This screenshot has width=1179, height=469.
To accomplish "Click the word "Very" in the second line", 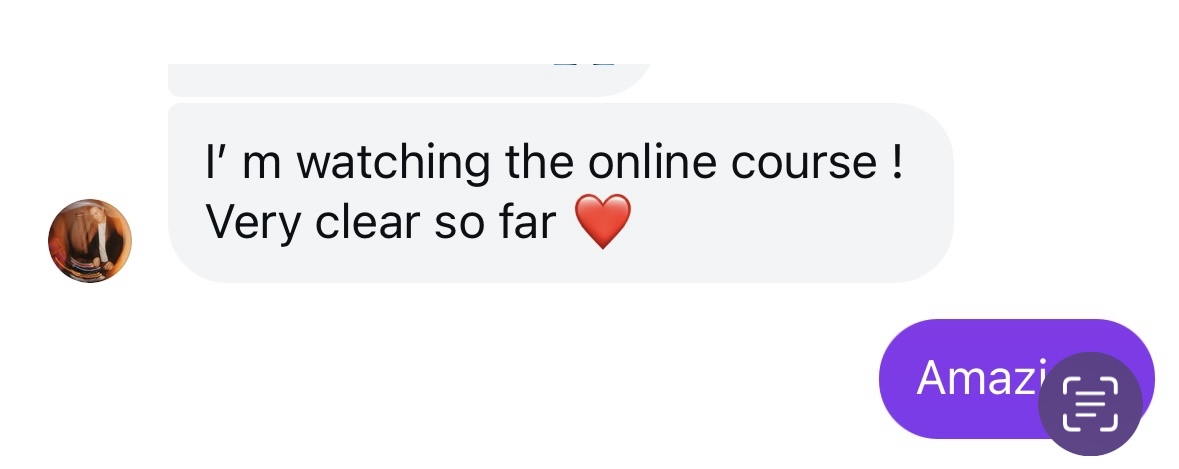I will 253,224.
